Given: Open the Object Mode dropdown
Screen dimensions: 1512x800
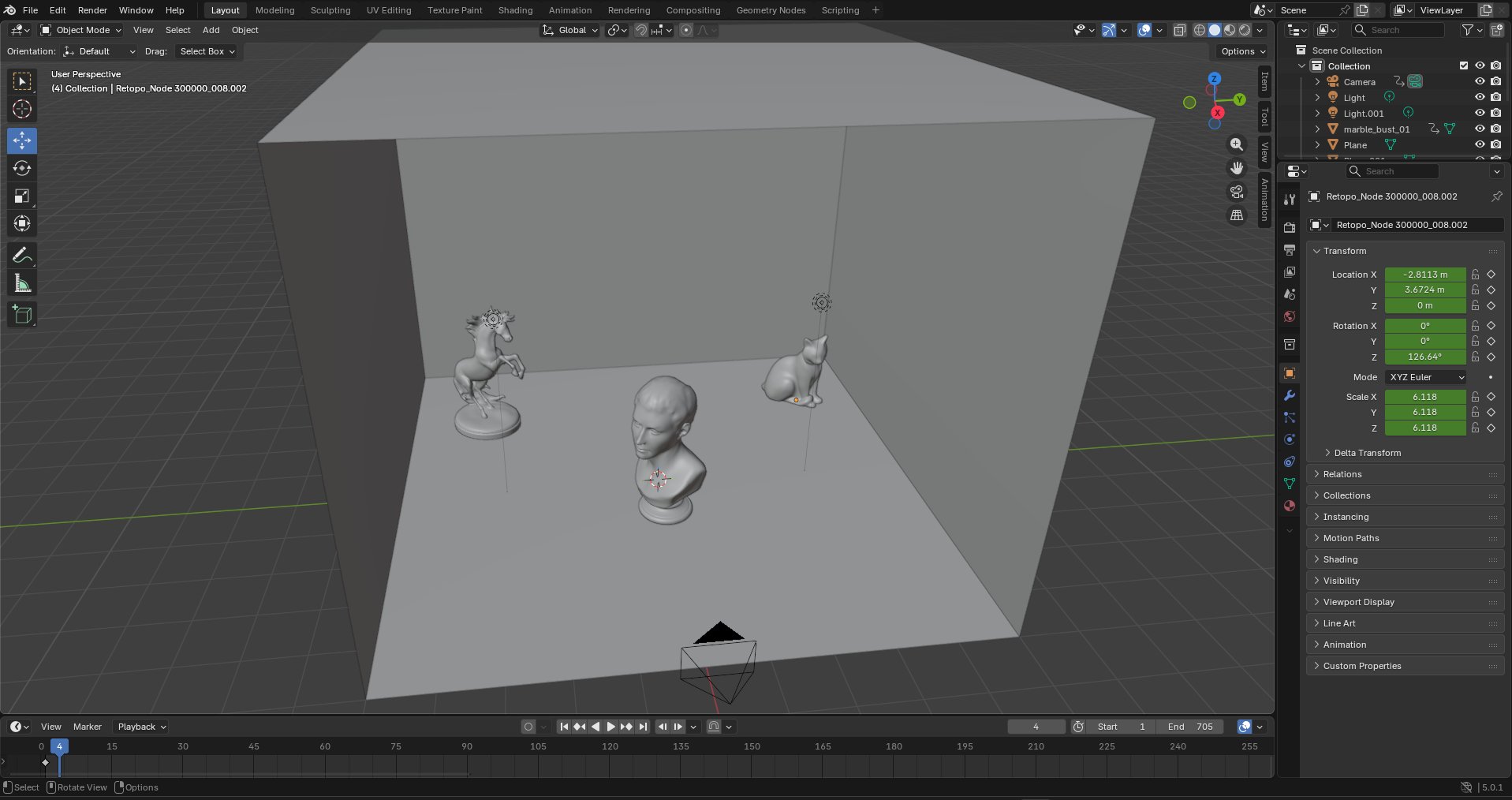Looking at the screenshot, I should 81,30.
